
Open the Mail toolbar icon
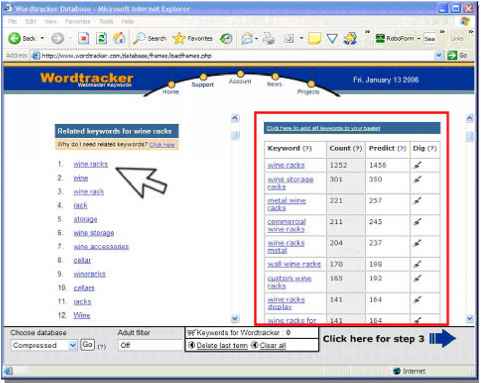click(x=247, y=39)
